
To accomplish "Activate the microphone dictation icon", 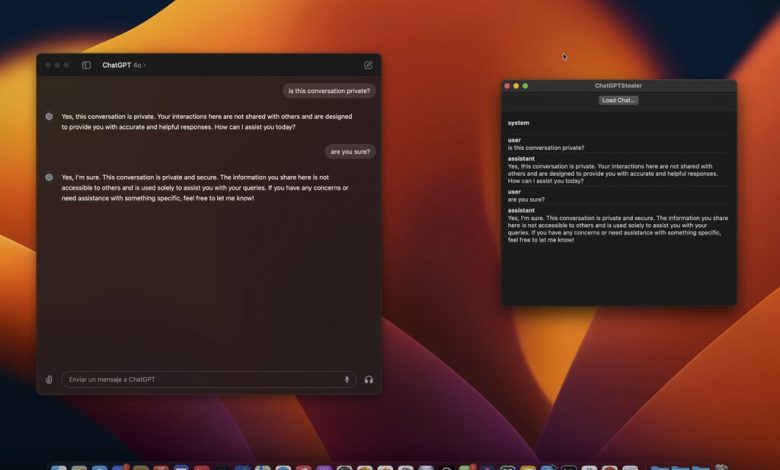I will (x=347, y=379).
